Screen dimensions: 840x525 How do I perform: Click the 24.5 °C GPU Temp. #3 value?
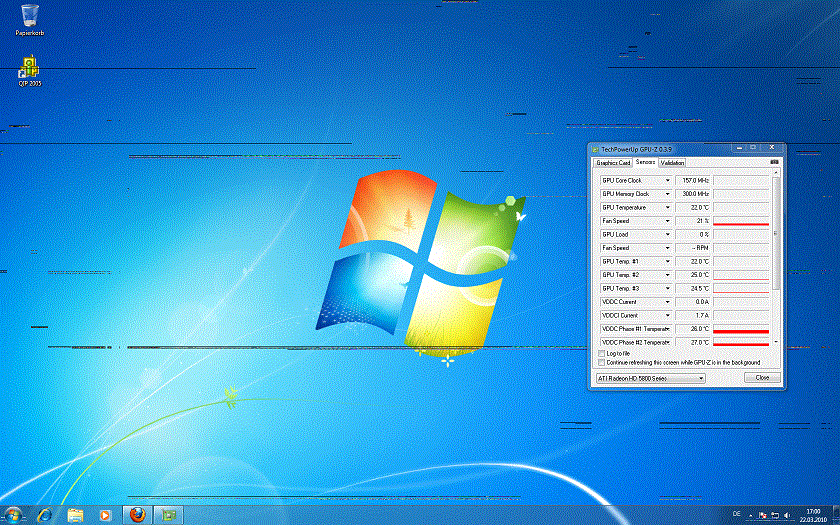click(693, 289)
